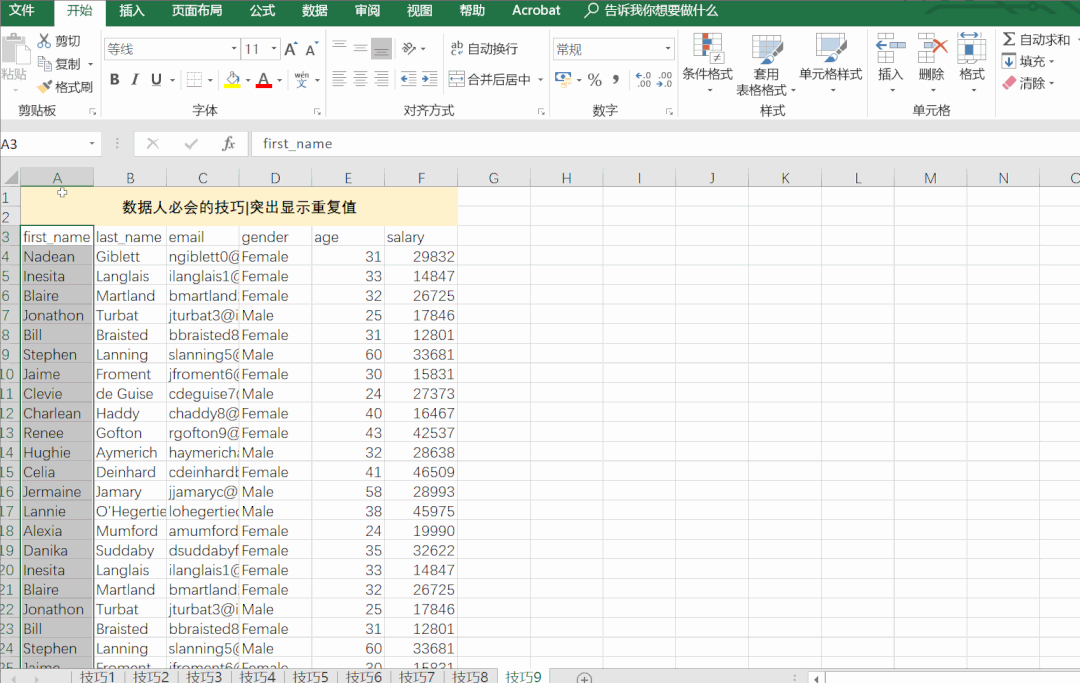Open number format (常规) dropdown

pos(667,49)
